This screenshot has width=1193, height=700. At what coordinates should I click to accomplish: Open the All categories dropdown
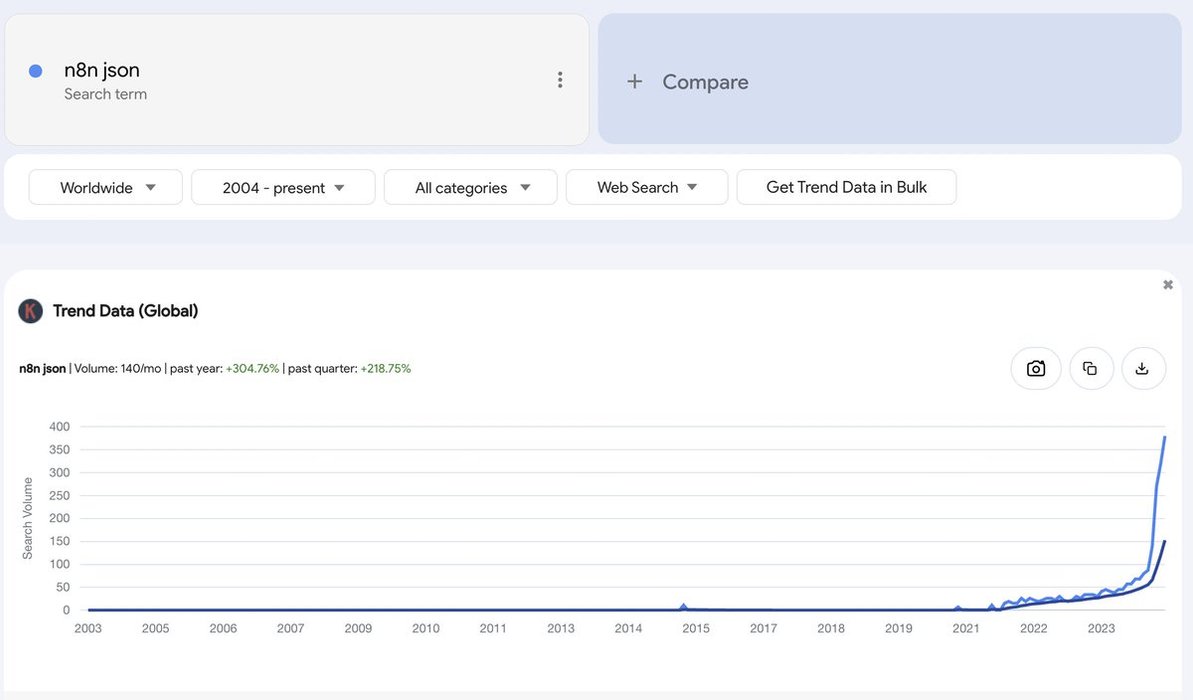[471, 188]
